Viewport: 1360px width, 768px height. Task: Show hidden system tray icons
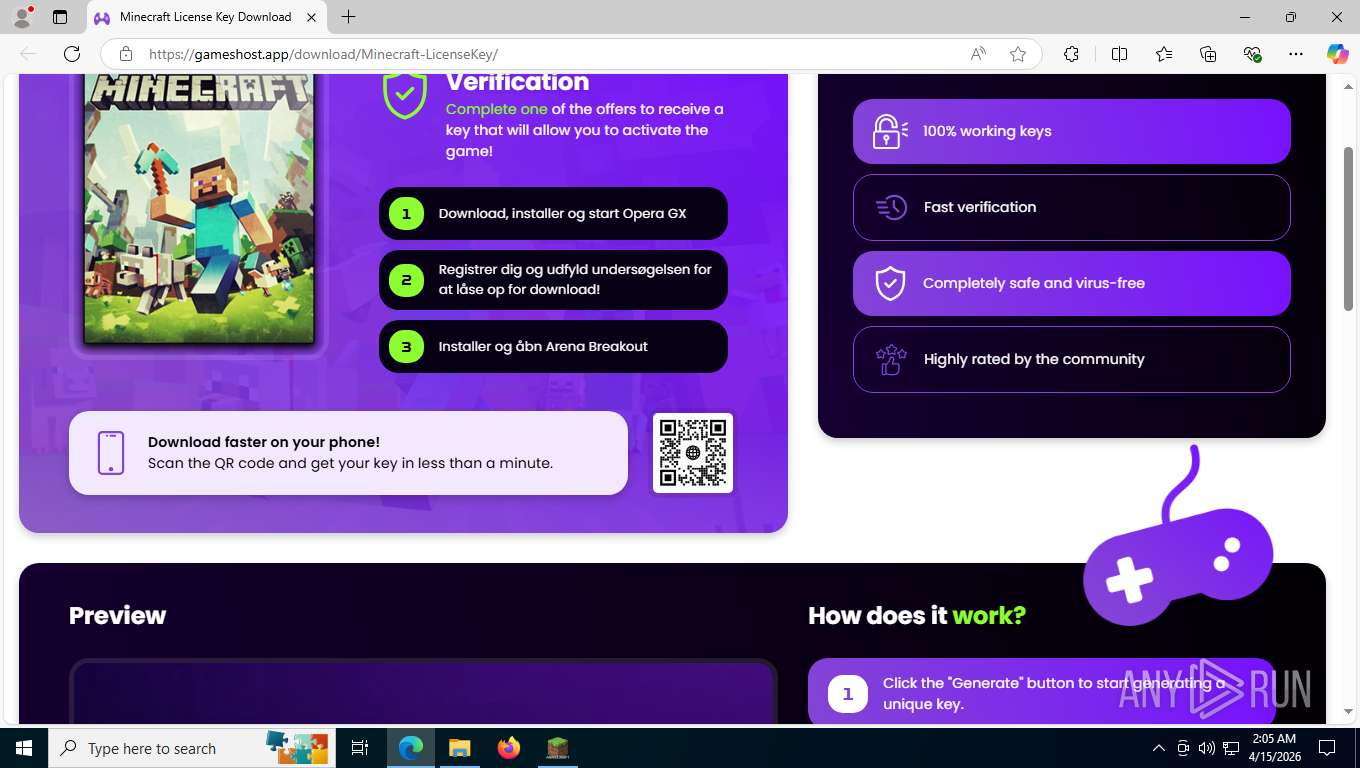point(1158,748)
